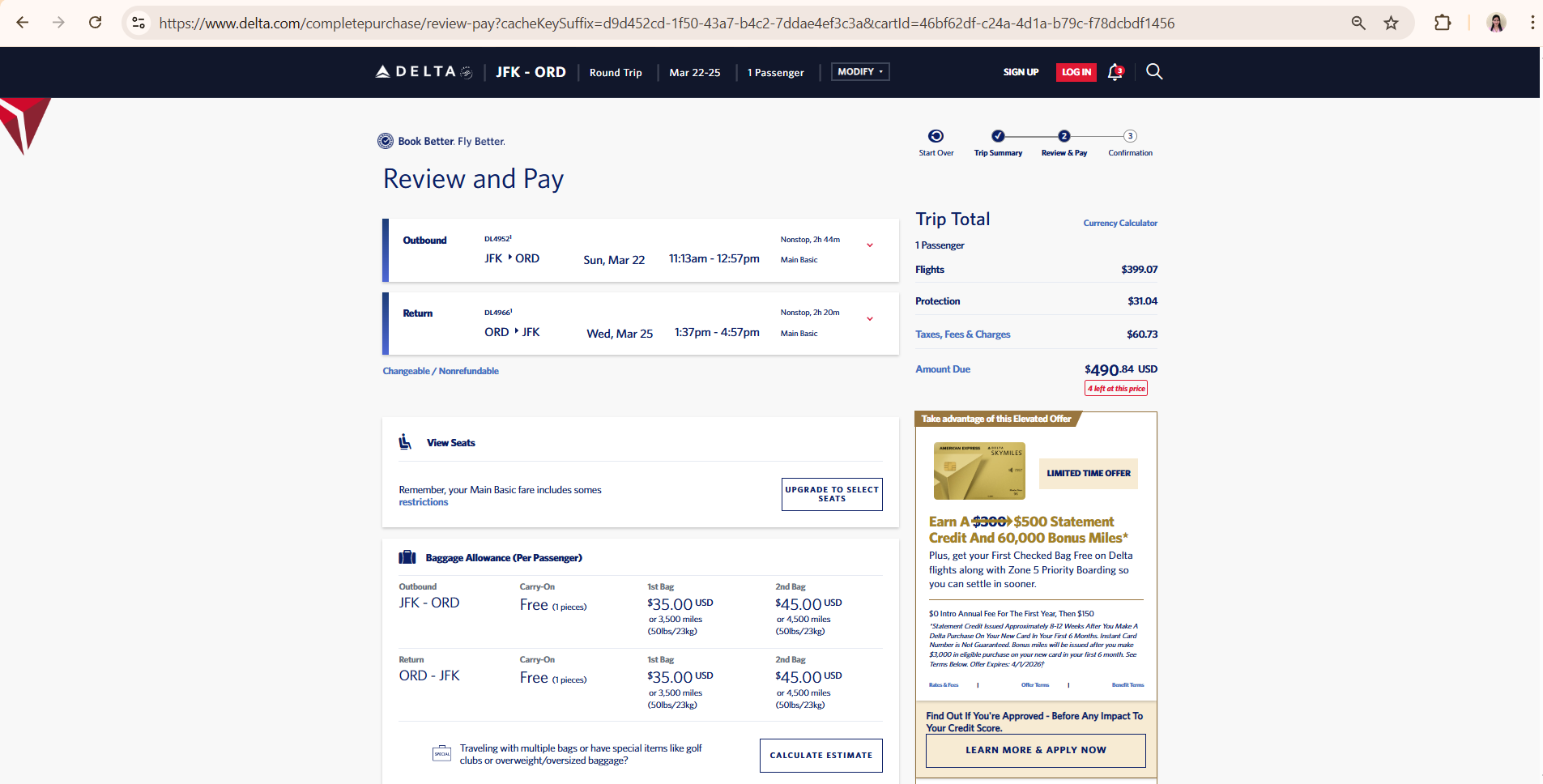This screenshot has height=784, width=1543.
Task: Click the SIGN UP link
Action: (x=1021, y=72)
